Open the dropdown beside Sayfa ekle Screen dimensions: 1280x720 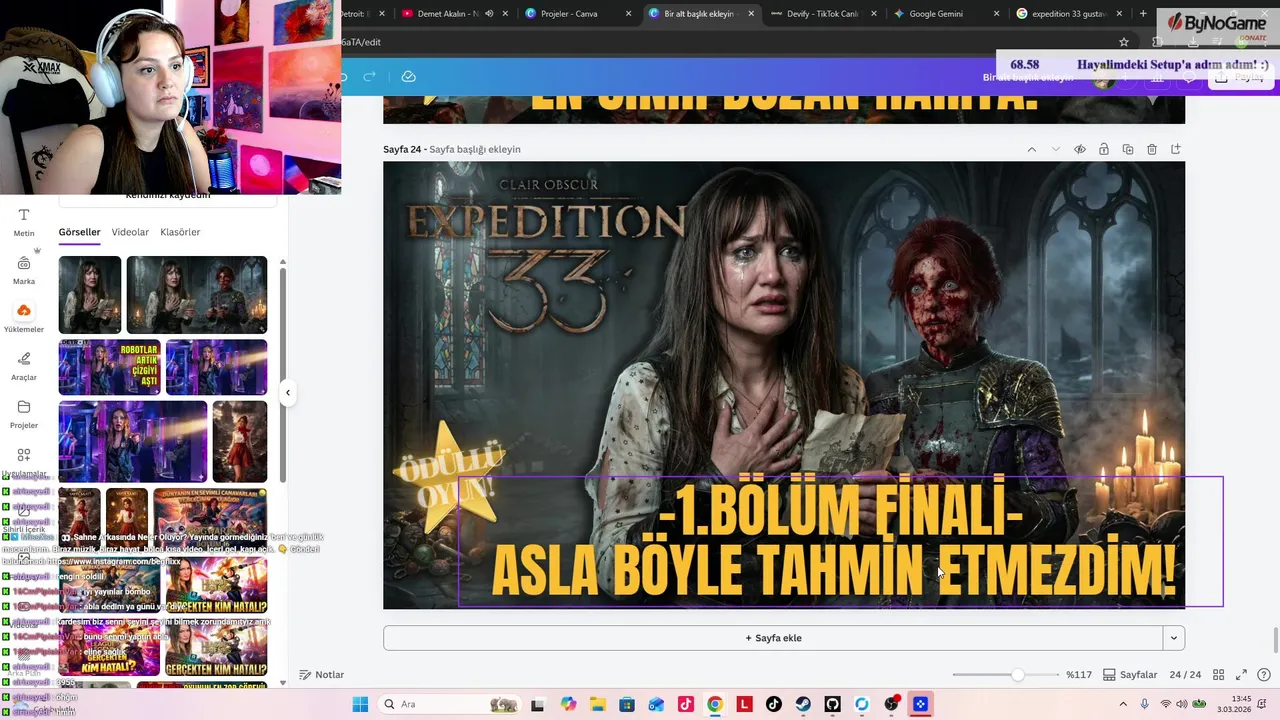(x=1174, y=638)
